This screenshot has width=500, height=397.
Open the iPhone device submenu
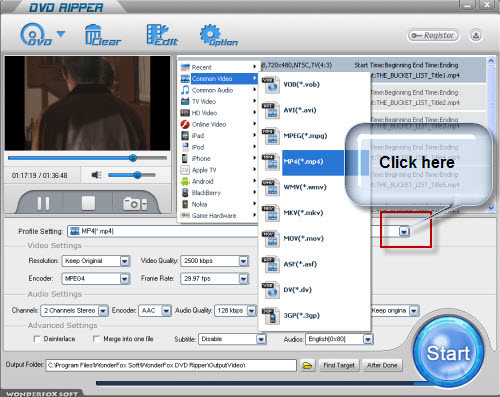(x=218, y=158)
